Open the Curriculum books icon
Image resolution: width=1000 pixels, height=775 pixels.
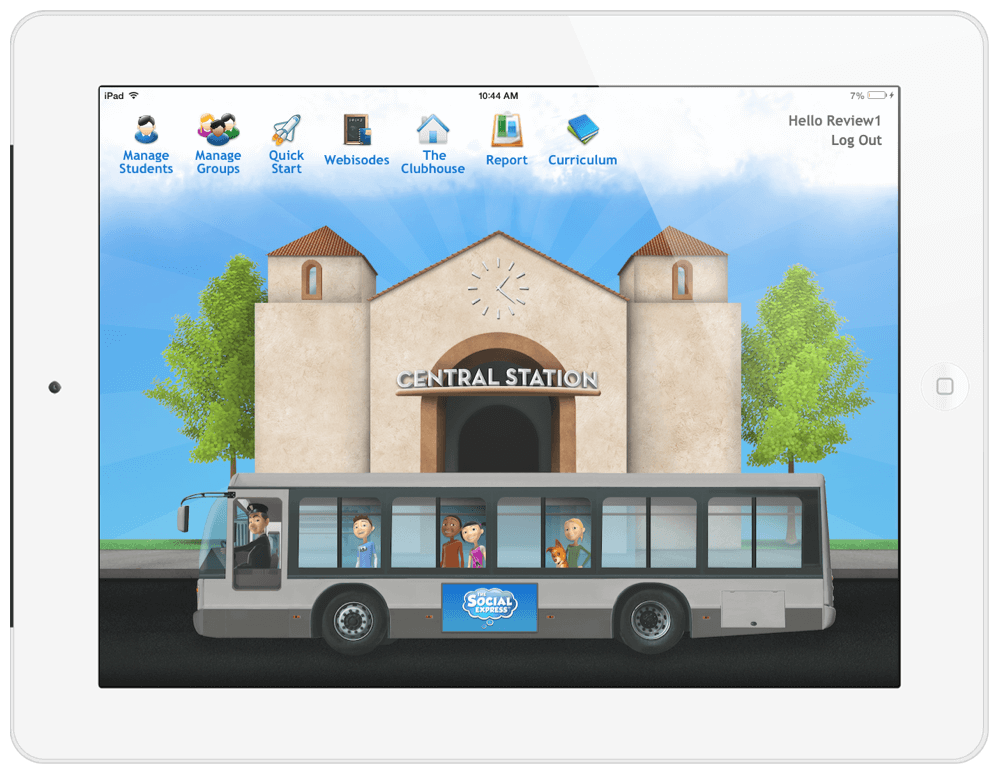583,129
